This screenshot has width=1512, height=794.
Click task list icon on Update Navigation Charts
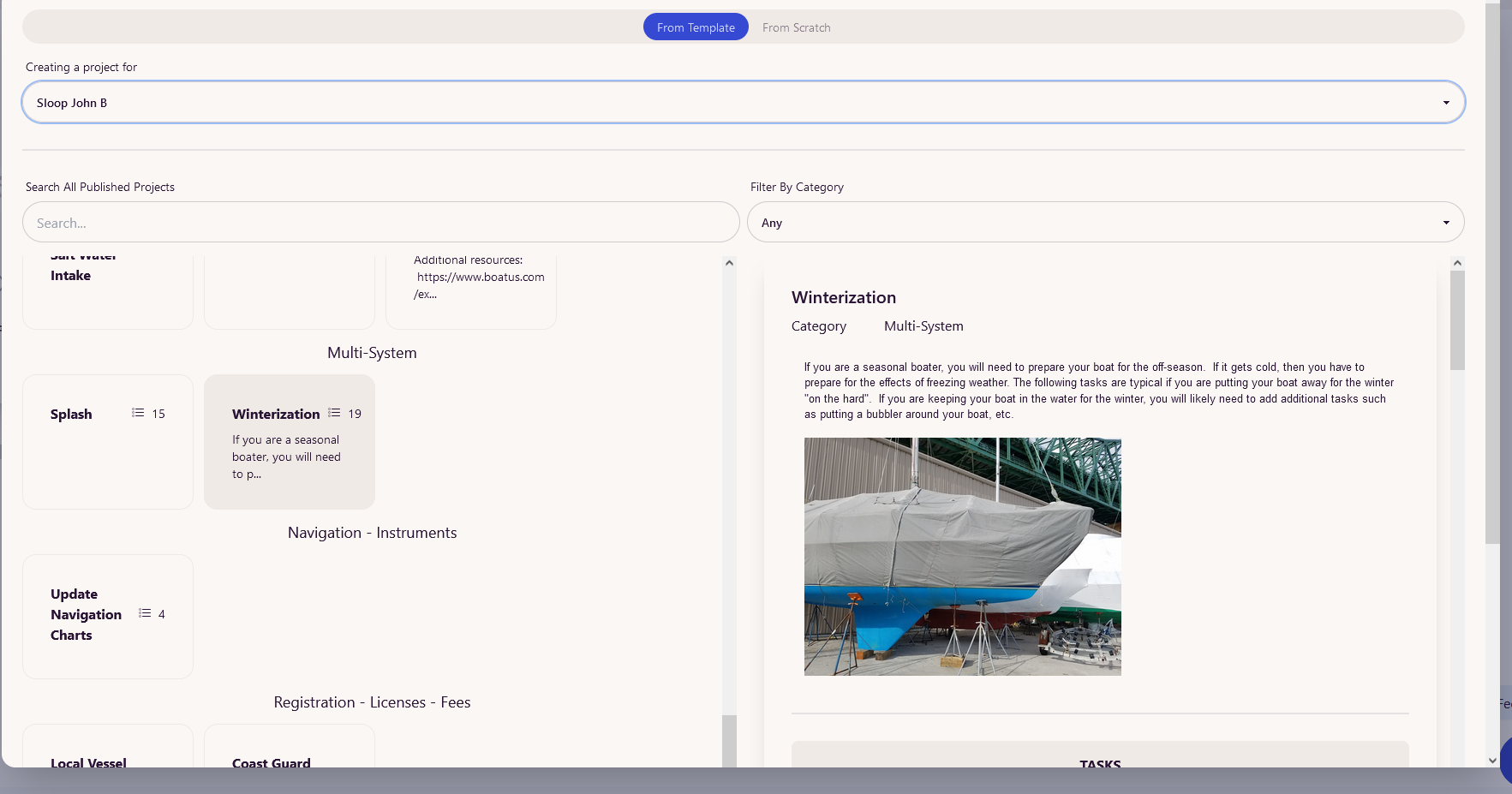[145, 613]
